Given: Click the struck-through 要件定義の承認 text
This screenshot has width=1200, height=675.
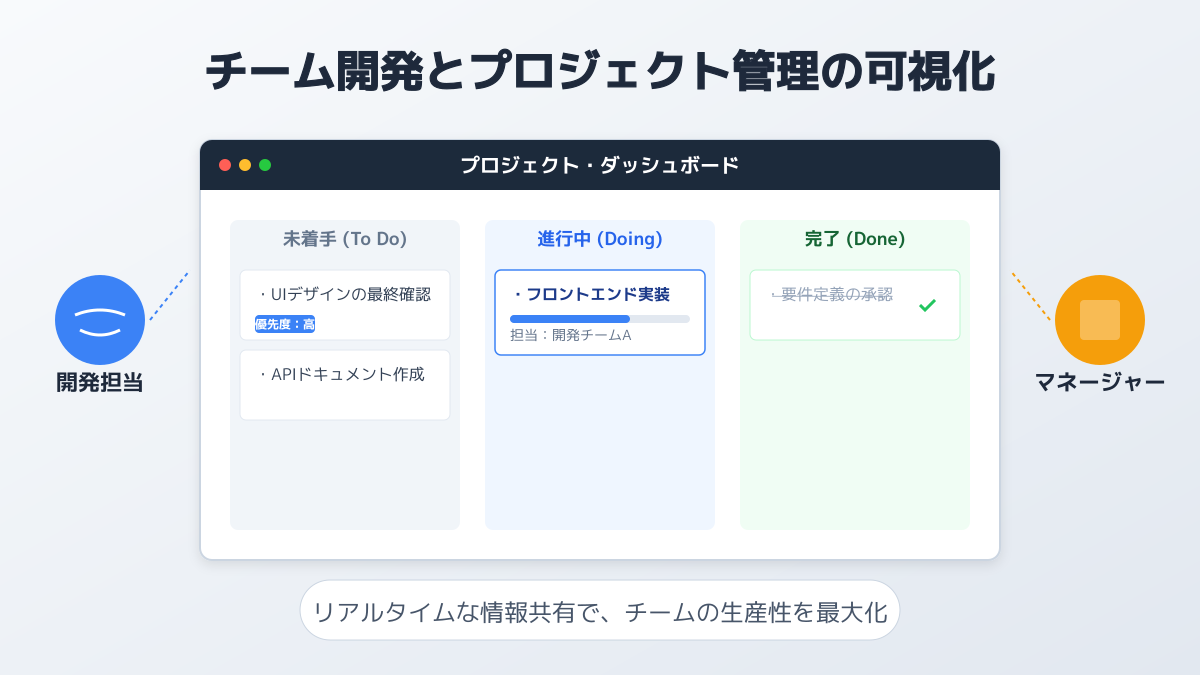Looking at the screenshot, I should pos(832,295).
